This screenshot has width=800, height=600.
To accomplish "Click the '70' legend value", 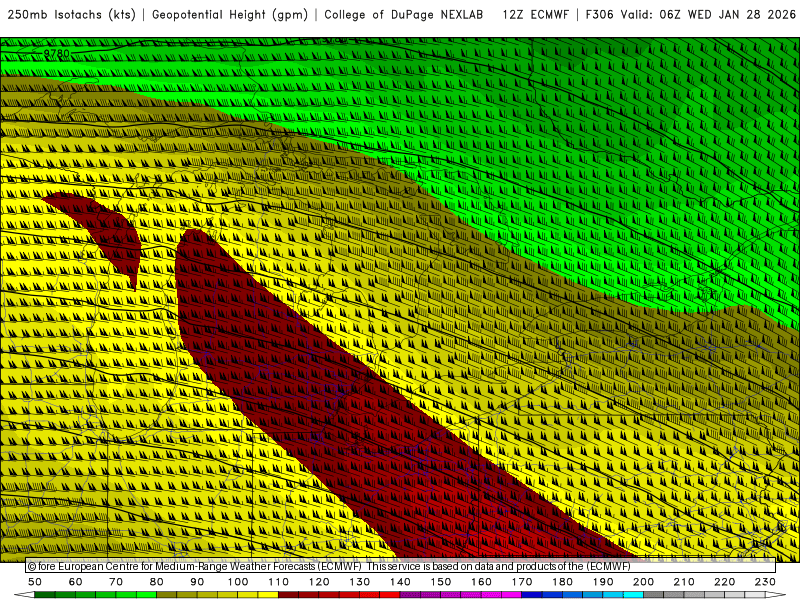I will pyautogui.click(x=116, y=582).
